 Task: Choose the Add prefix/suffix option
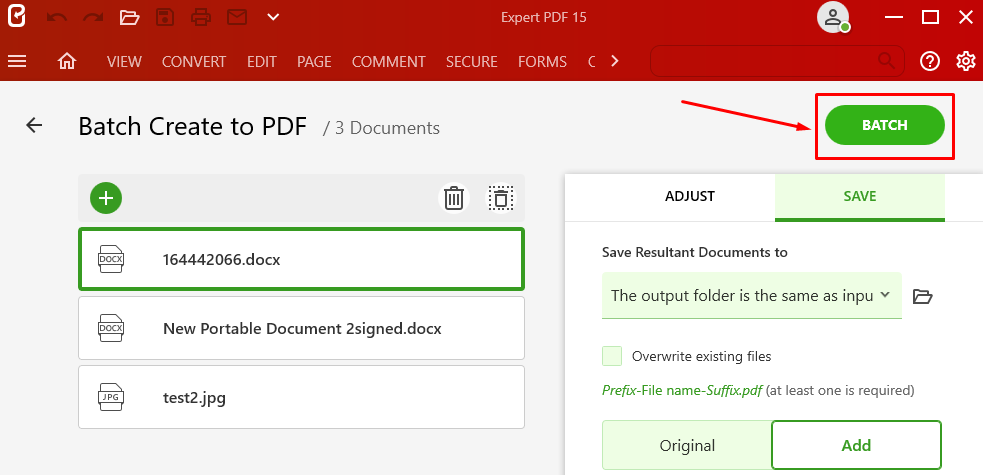click(x=856, y=446)
